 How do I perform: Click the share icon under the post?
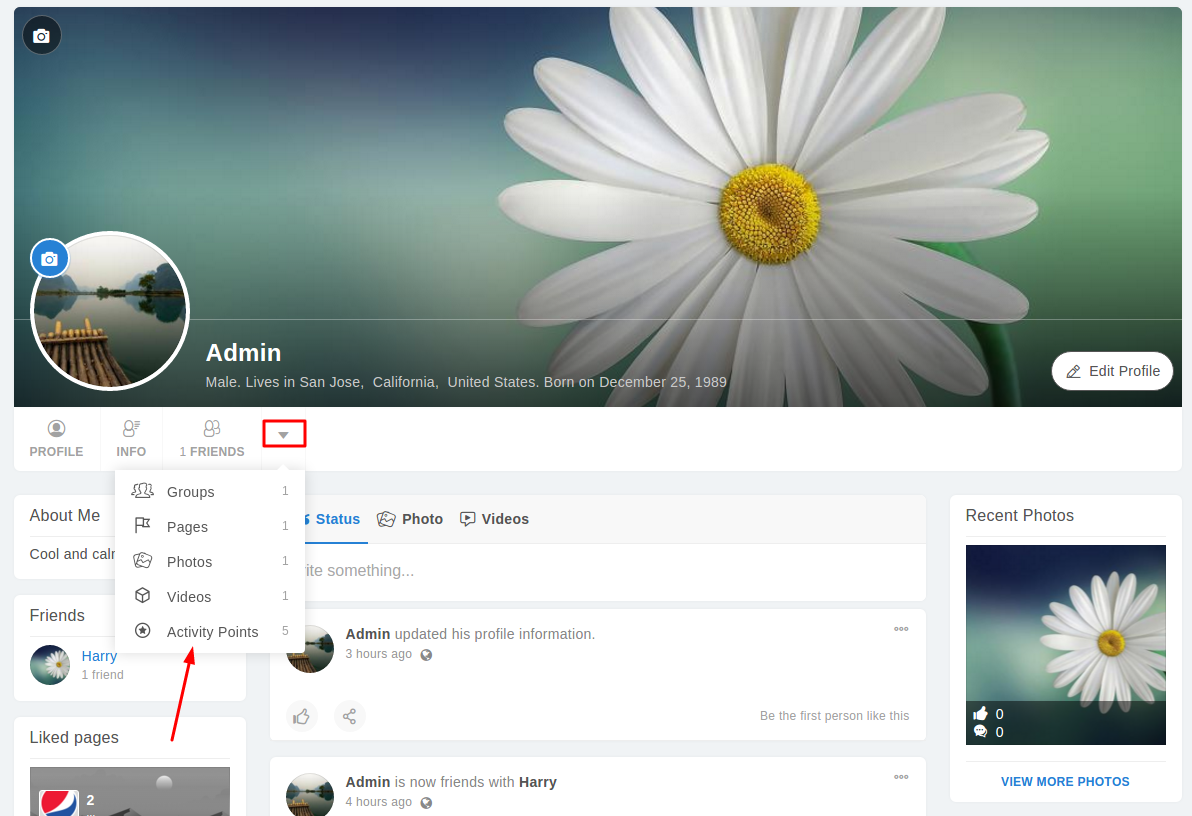click(x=349, y=716)
